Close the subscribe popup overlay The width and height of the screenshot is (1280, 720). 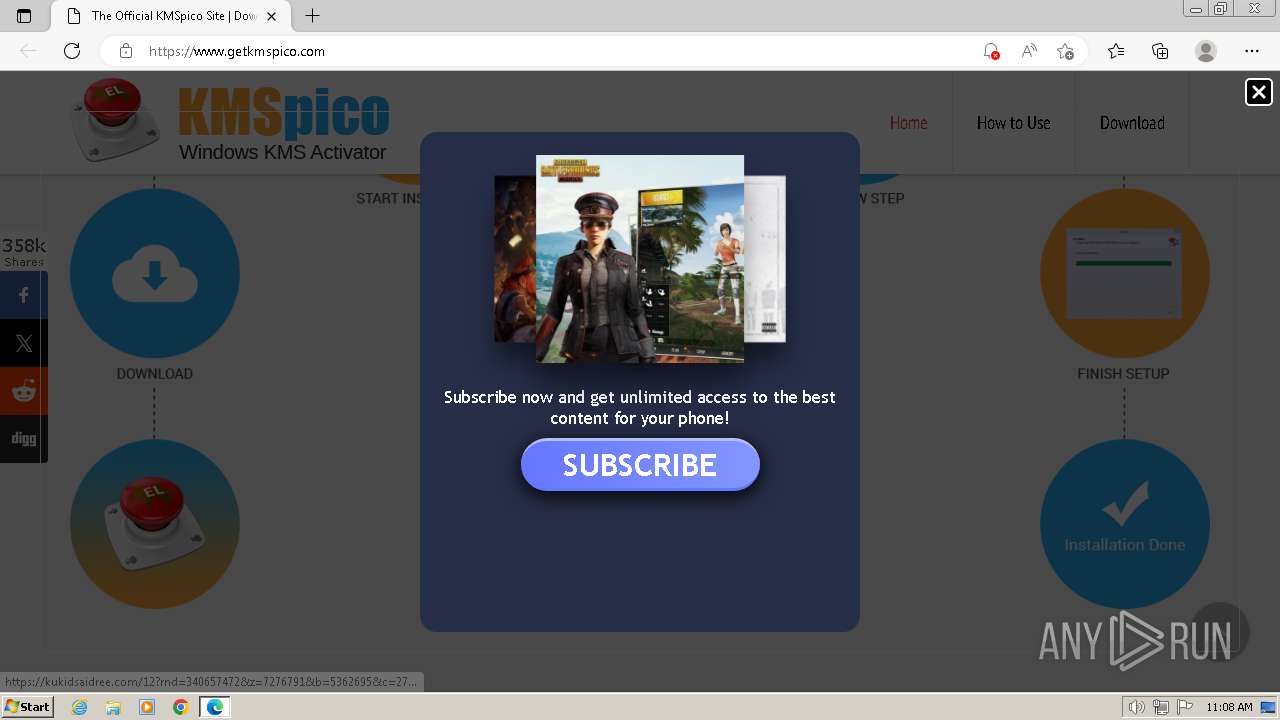coord(1258,92)
